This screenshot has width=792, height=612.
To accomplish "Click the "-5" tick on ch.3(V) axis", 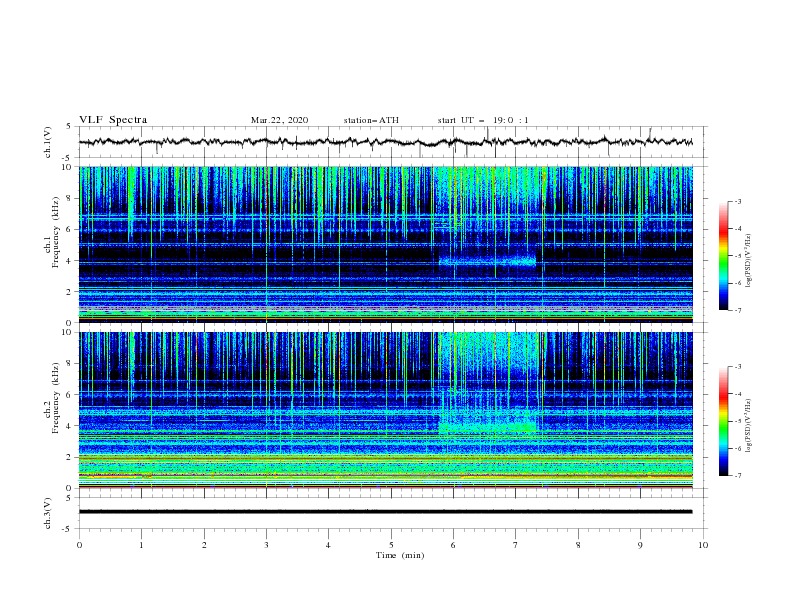I will coord(68,529).
